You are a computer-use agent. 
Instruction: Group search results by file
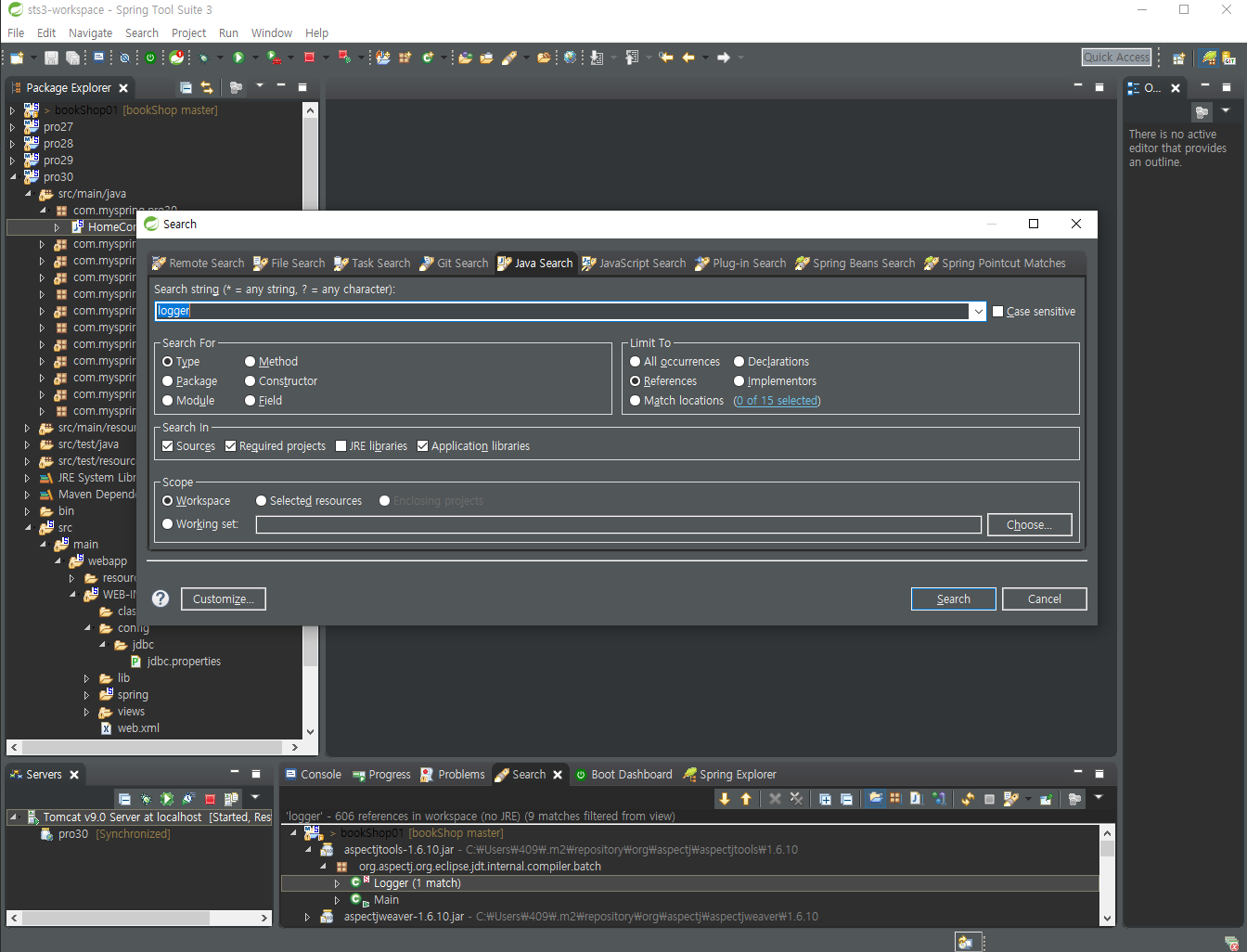(x=917, y=799)
